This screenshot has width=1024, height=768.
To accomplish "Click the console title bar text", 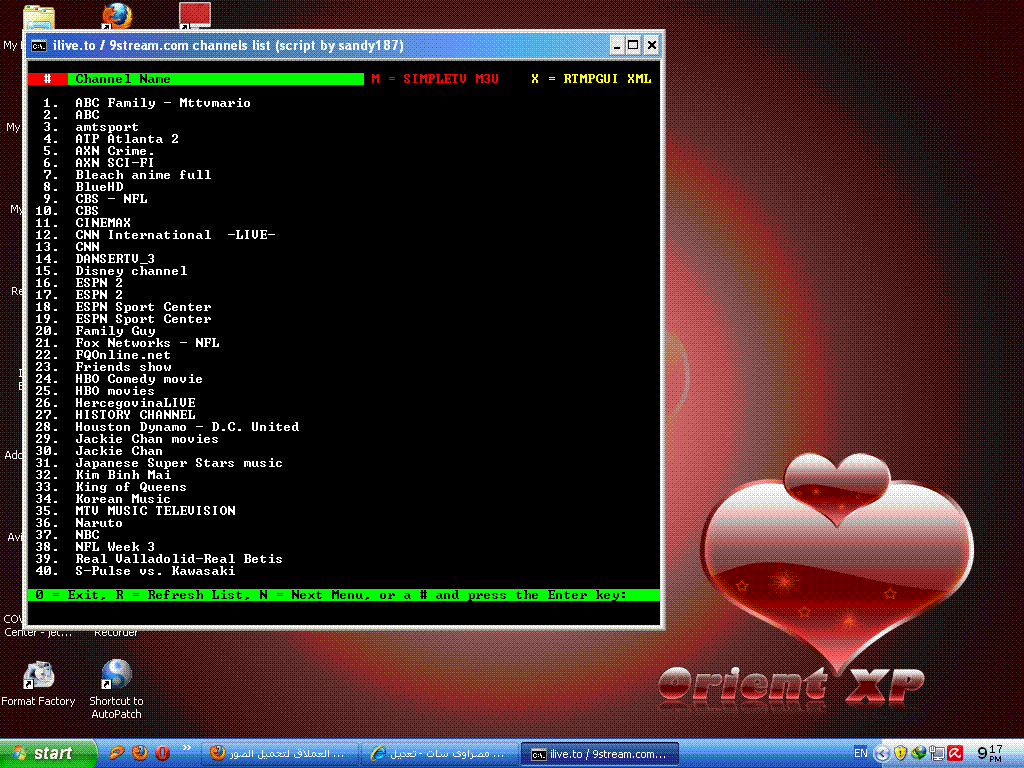I will click(228, 46).
